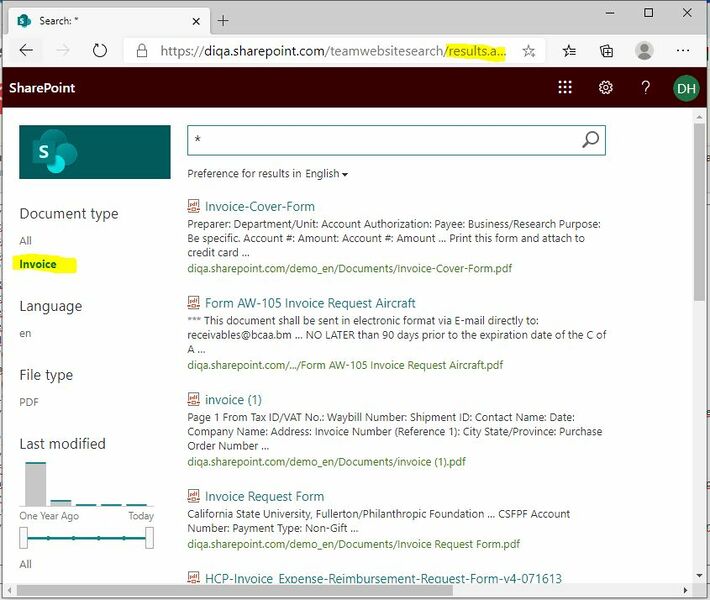
Task: Open the DH user account menu
Action: 686,88
